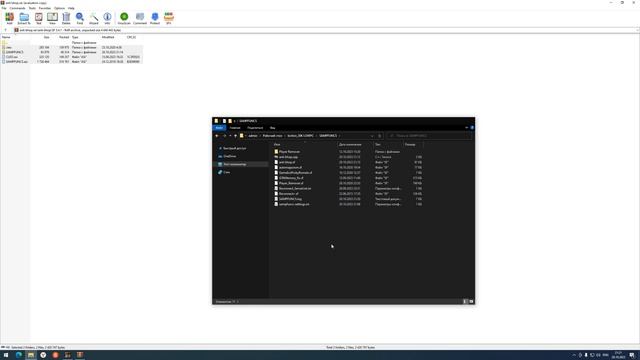Click the Up arrow in Explorer navigation
The width and height of the screenshot is (640, 360).
pyautogui.click(x=235, y=136)
